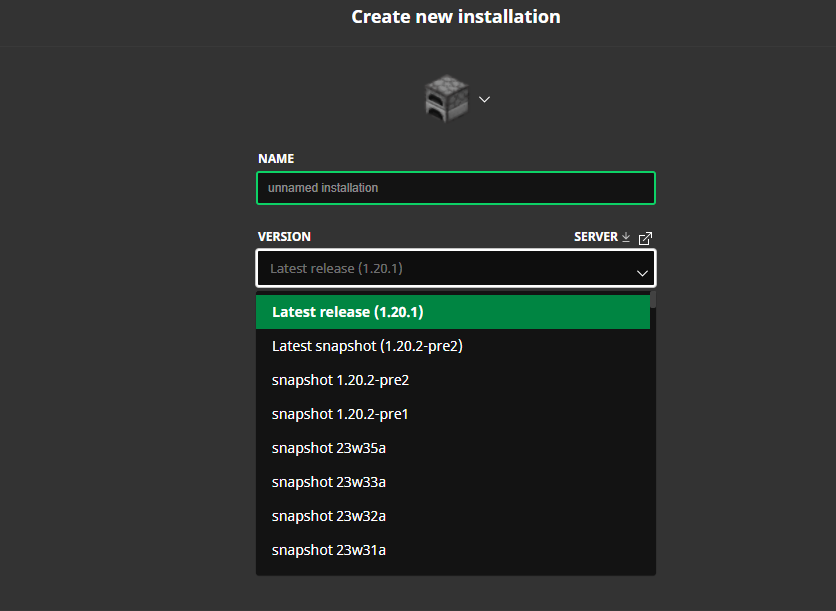Viewport: 836px width, 611px height.
Task: Select Latest snapshot (1.20.2-pre2) option
Action: pos(453,346)
